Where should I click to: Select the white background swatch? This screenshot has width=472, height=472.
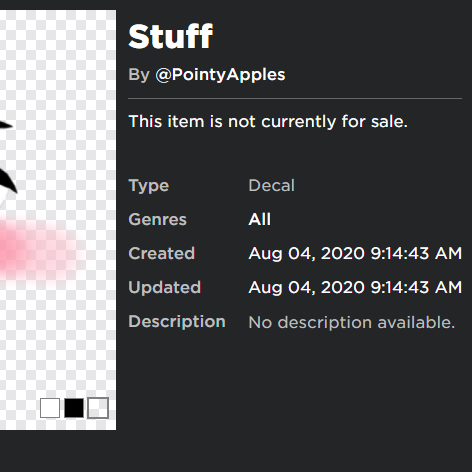[50, 408]
